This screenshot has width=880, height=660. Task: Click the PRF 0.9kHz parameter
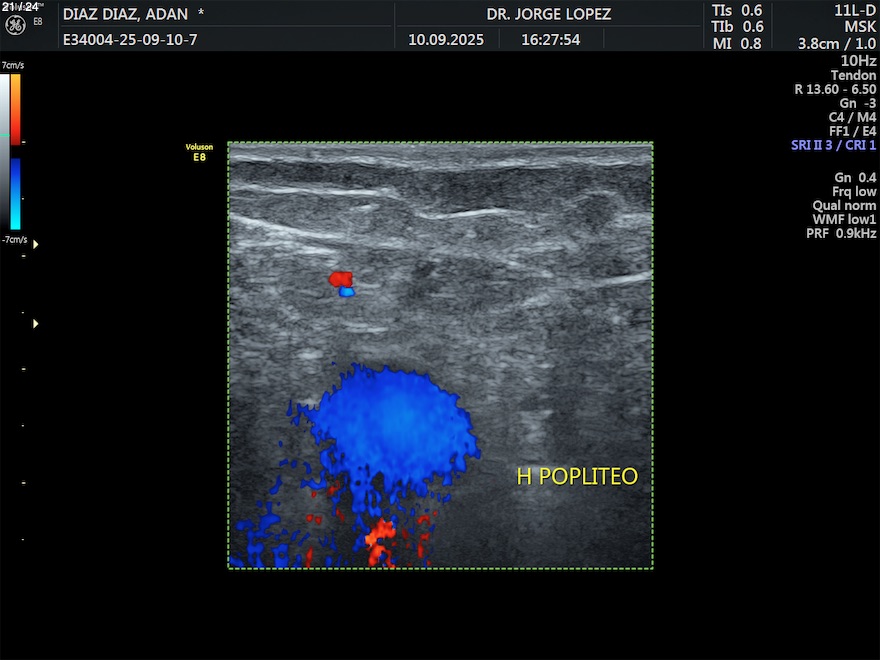point(841,233)
